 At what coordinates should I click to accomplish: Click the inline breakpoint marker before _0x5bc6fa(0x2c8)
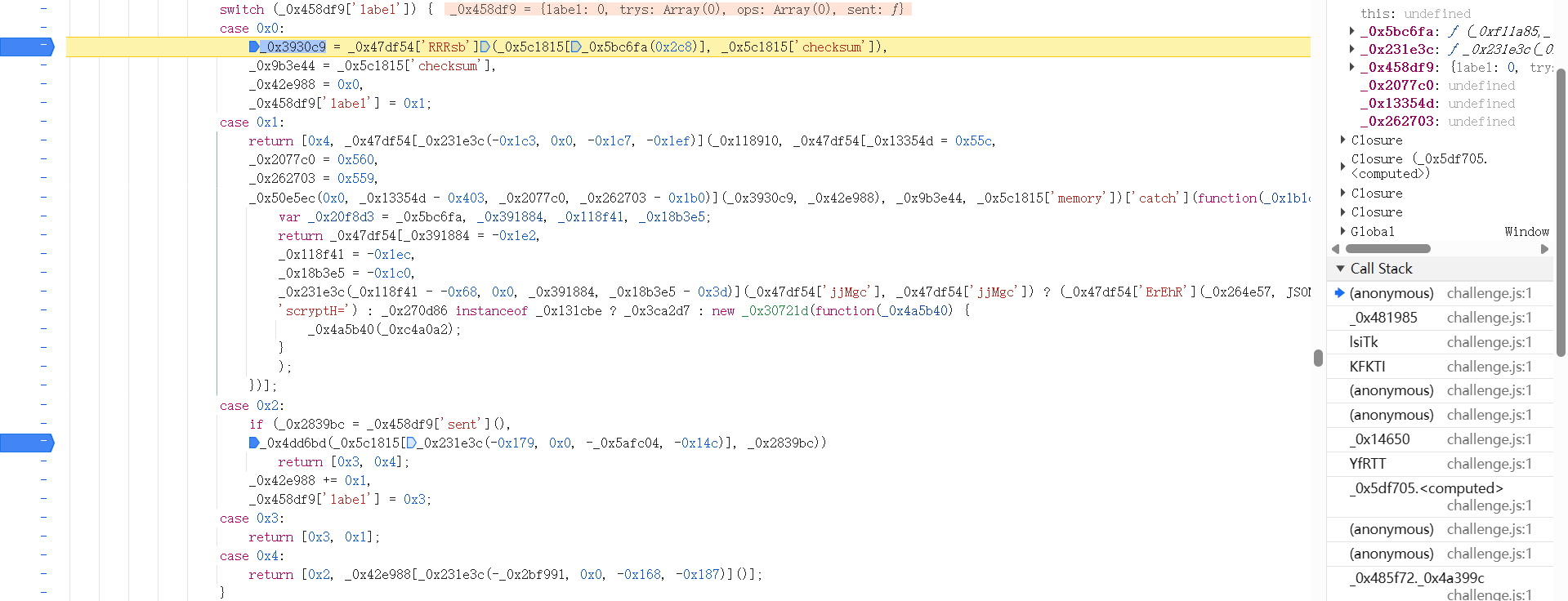[576, 47]
